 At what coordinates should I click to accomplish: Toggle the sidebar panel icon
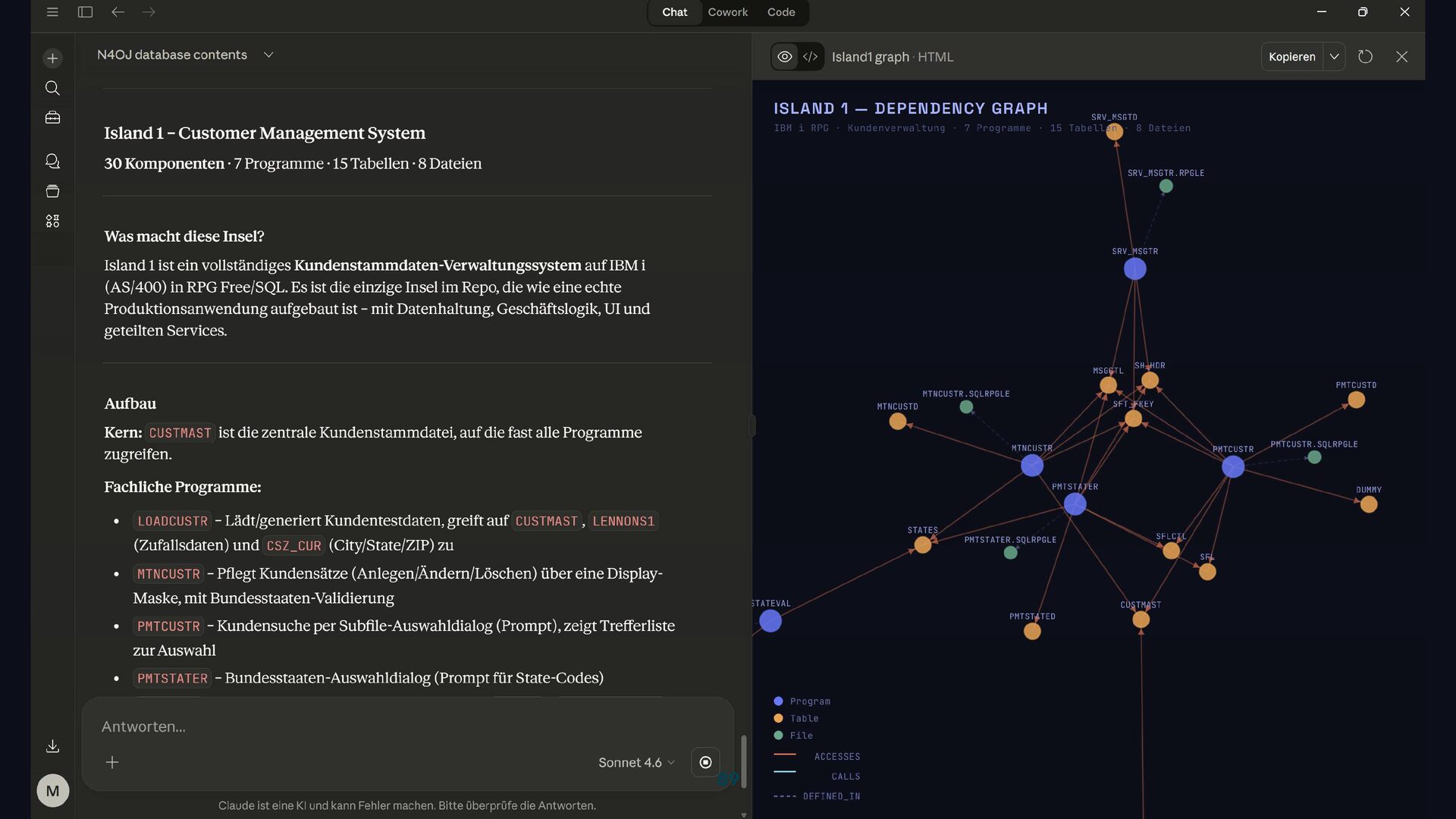(x=85, y=12)
